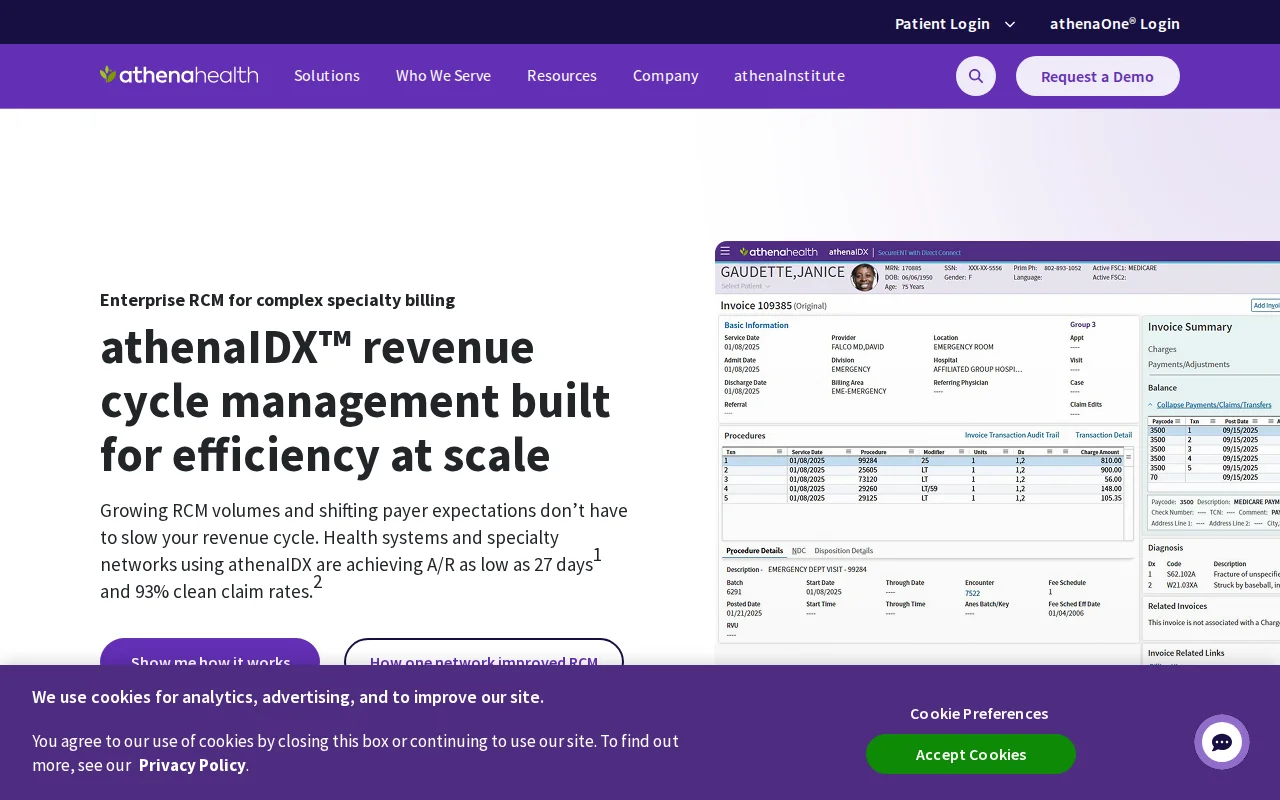This screenshot has height=800, width=1280.
Task: Click Add Invoice in the invoice panel
Action: [x=1268, y=305]
